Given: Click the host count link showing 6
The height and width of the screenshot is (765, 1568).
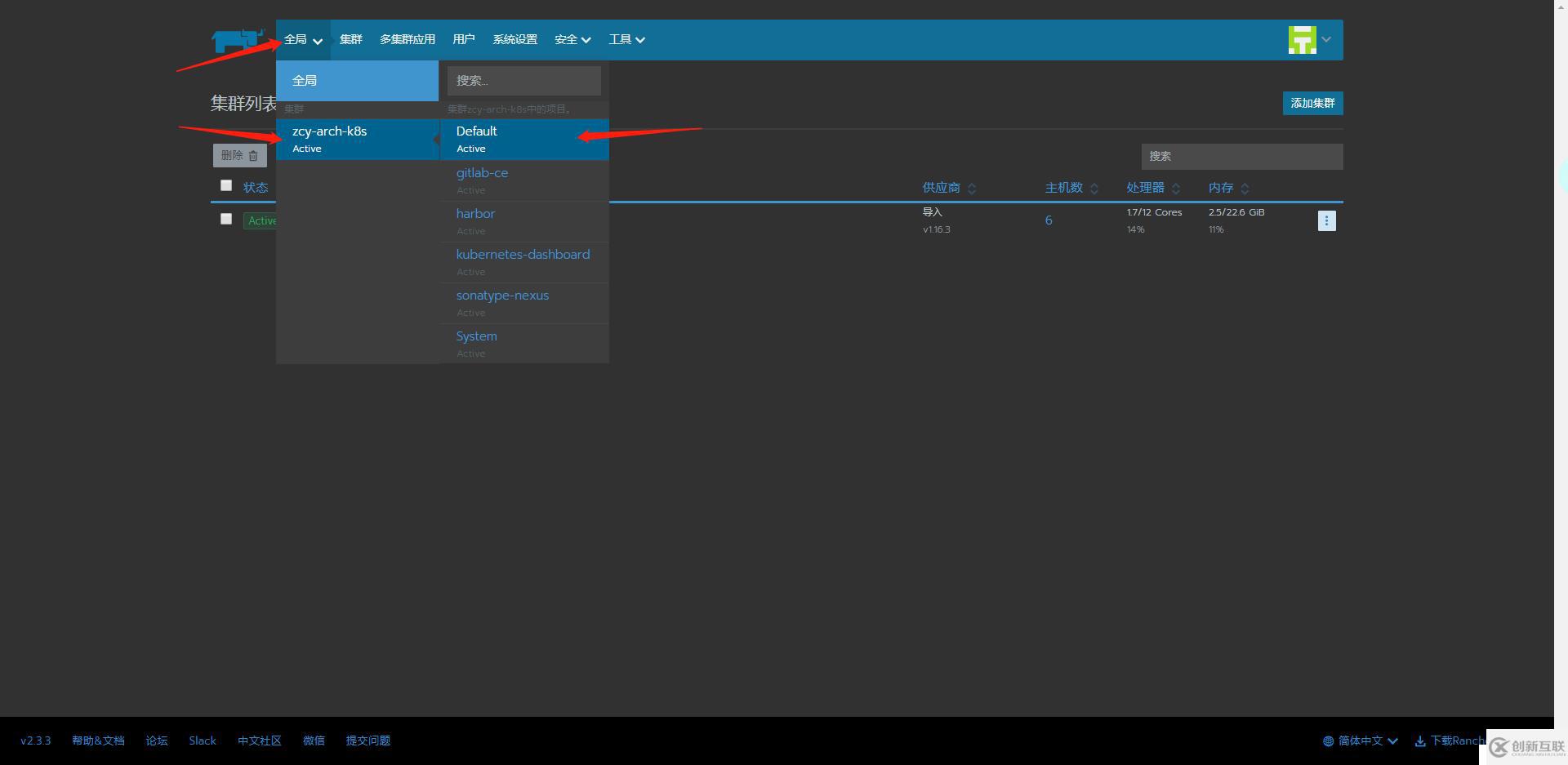Looking at the screenshot, I should (x=1049, y=220).
